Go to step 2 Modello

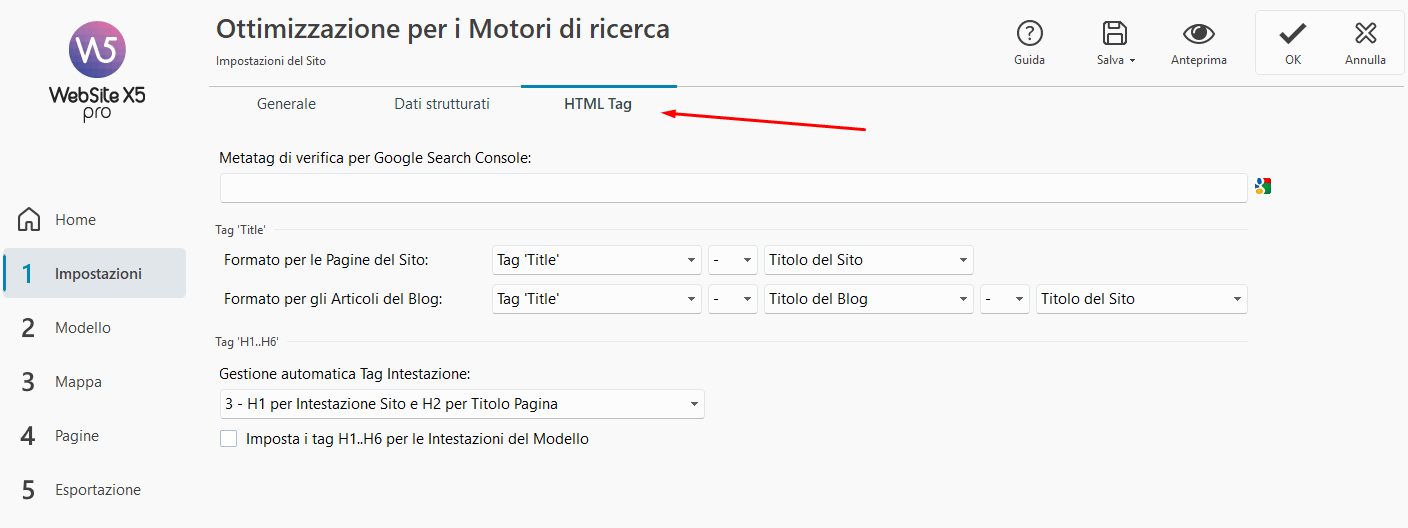(83, 328)
